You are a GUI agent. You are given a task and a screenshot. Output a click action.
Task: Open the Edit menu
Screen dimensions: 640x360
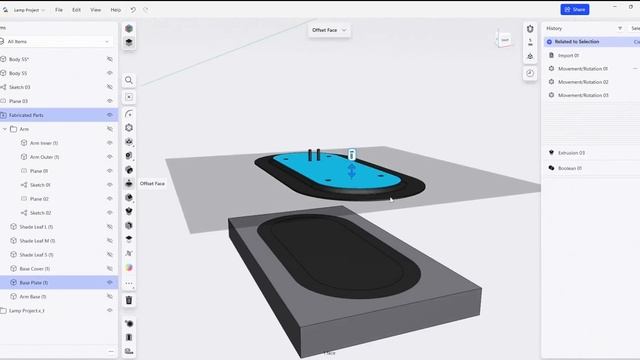(76, 10)
